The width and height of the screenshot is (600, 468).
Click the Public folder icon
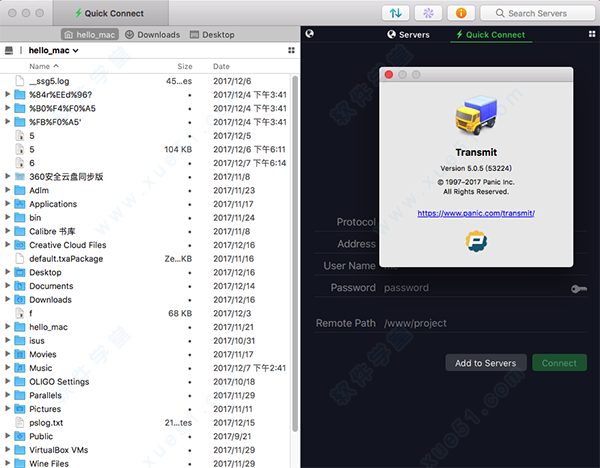click(x=20, y=436)
